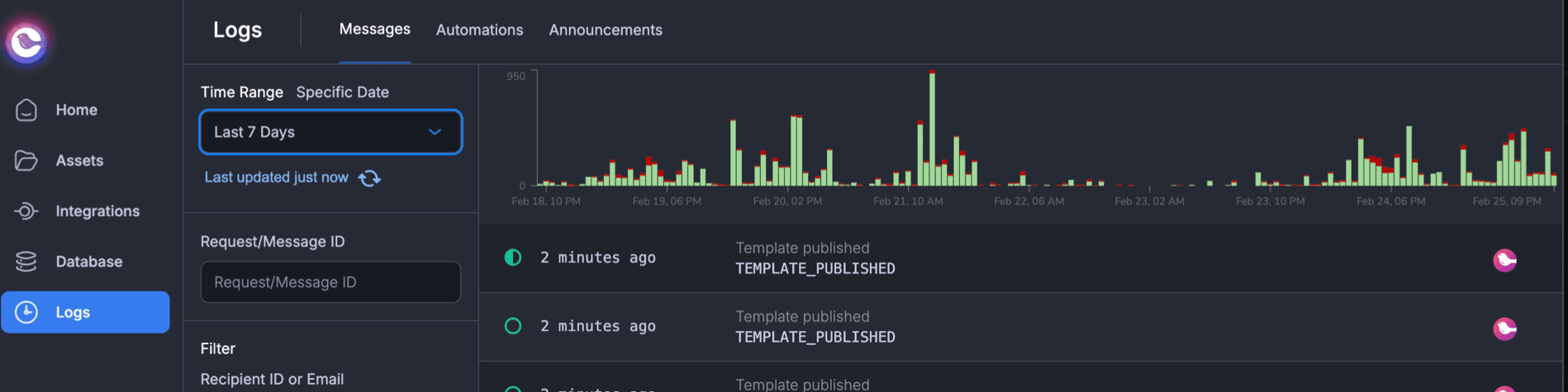The image size is (1568, 392).
Task: Switch to the Automations tab
Action: 479,30
